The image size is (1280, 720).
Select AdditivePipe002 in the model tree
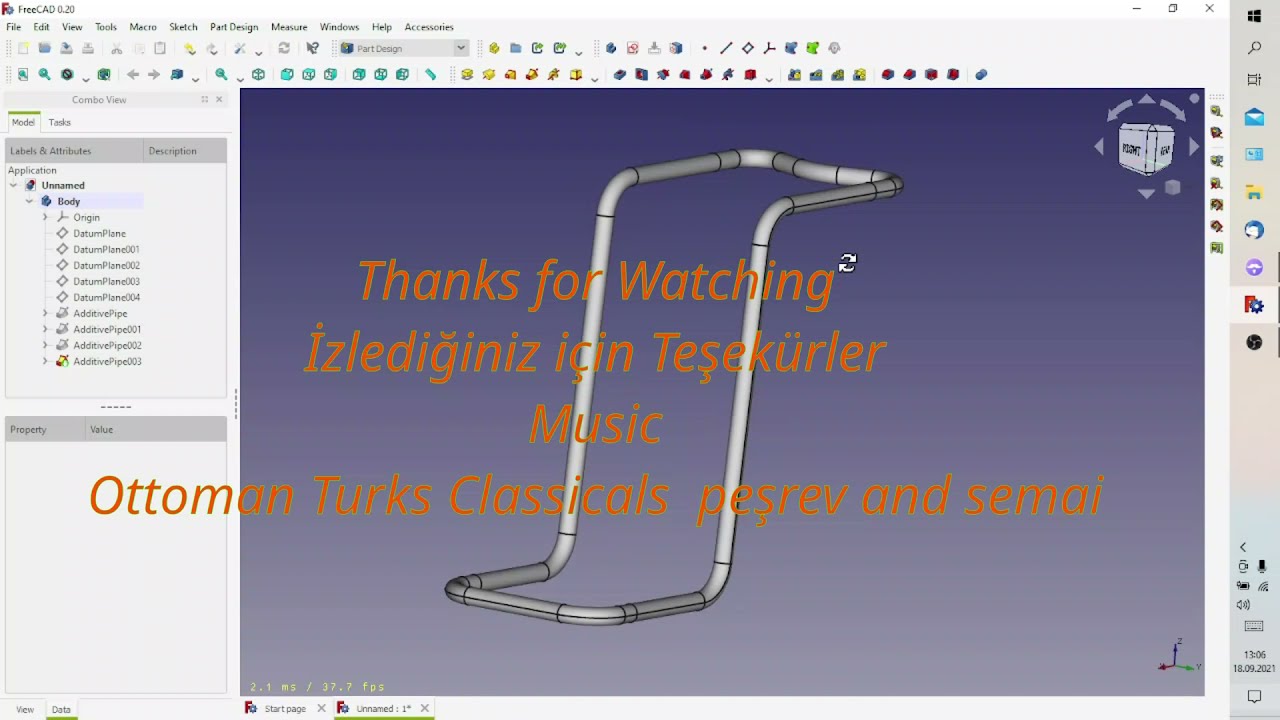point(107,345)
